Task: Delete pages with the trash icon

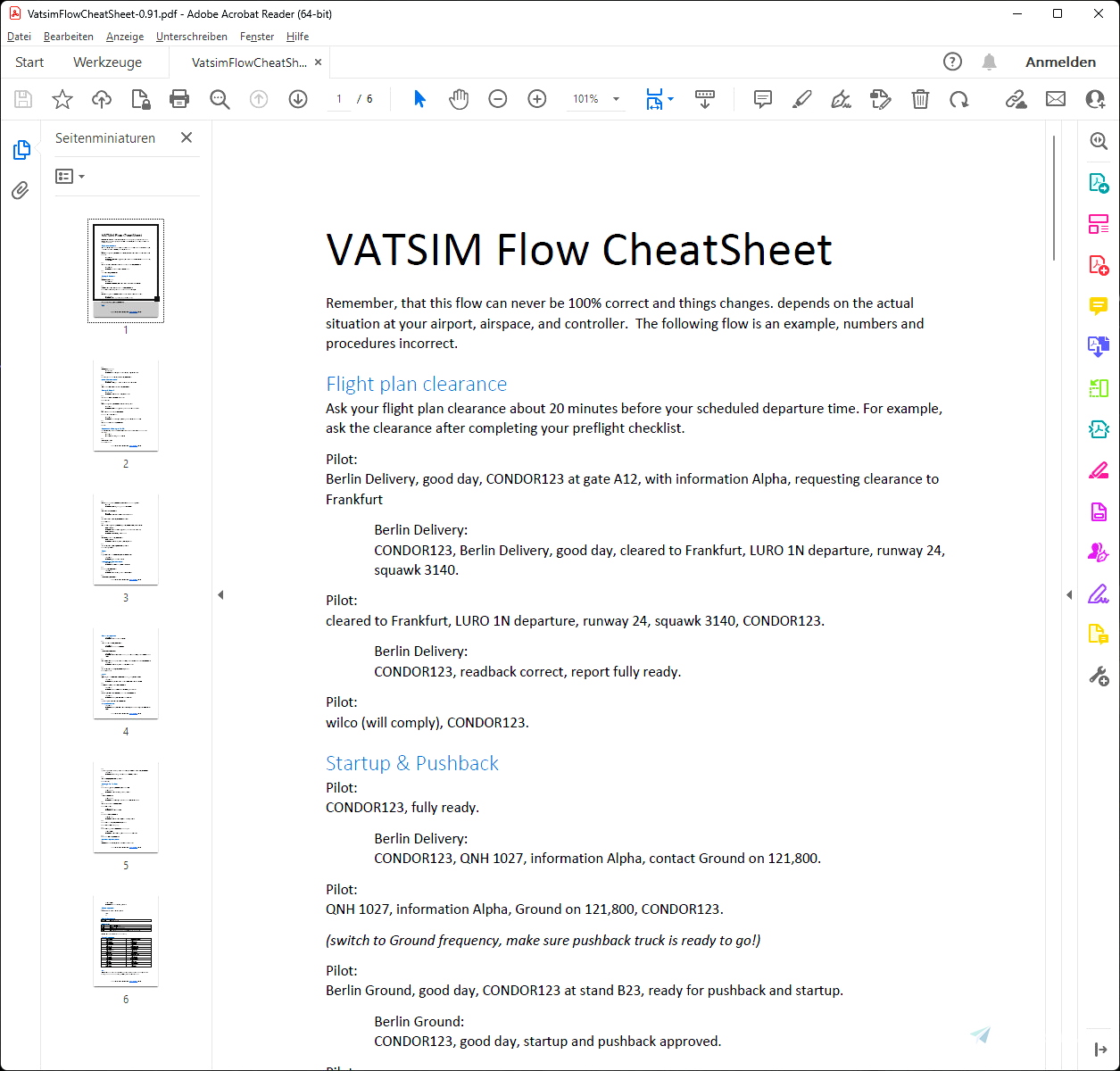Action: [x=920, y=99]
